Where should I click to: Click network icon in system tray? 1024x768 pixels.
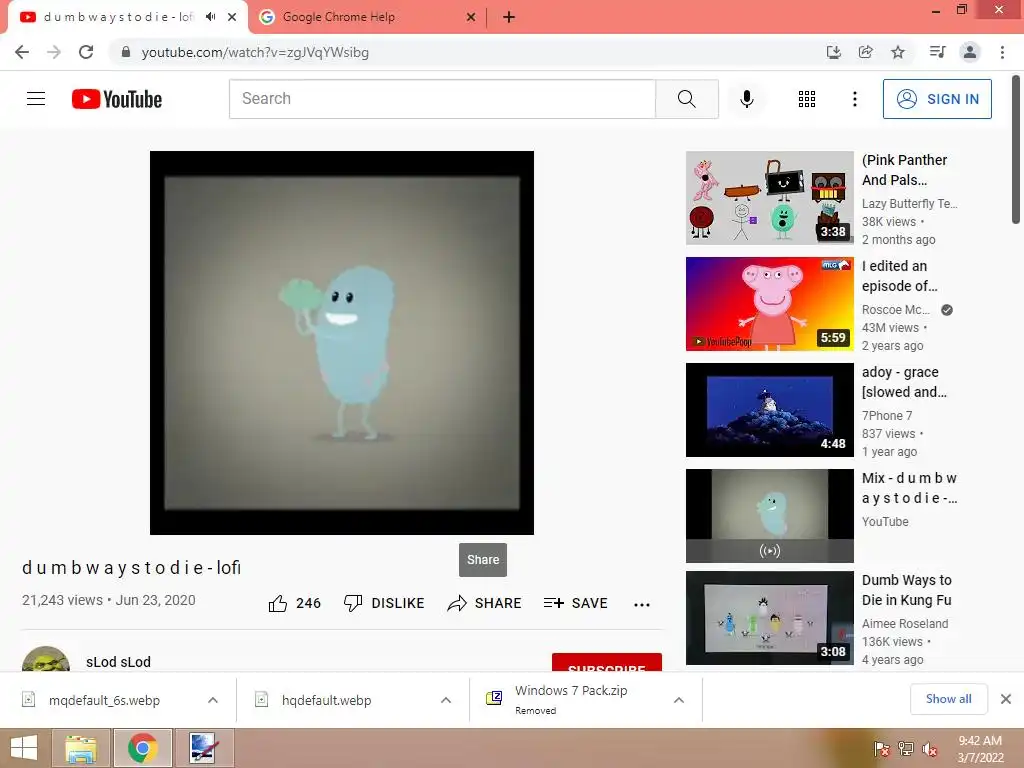[x=905, y=748]
